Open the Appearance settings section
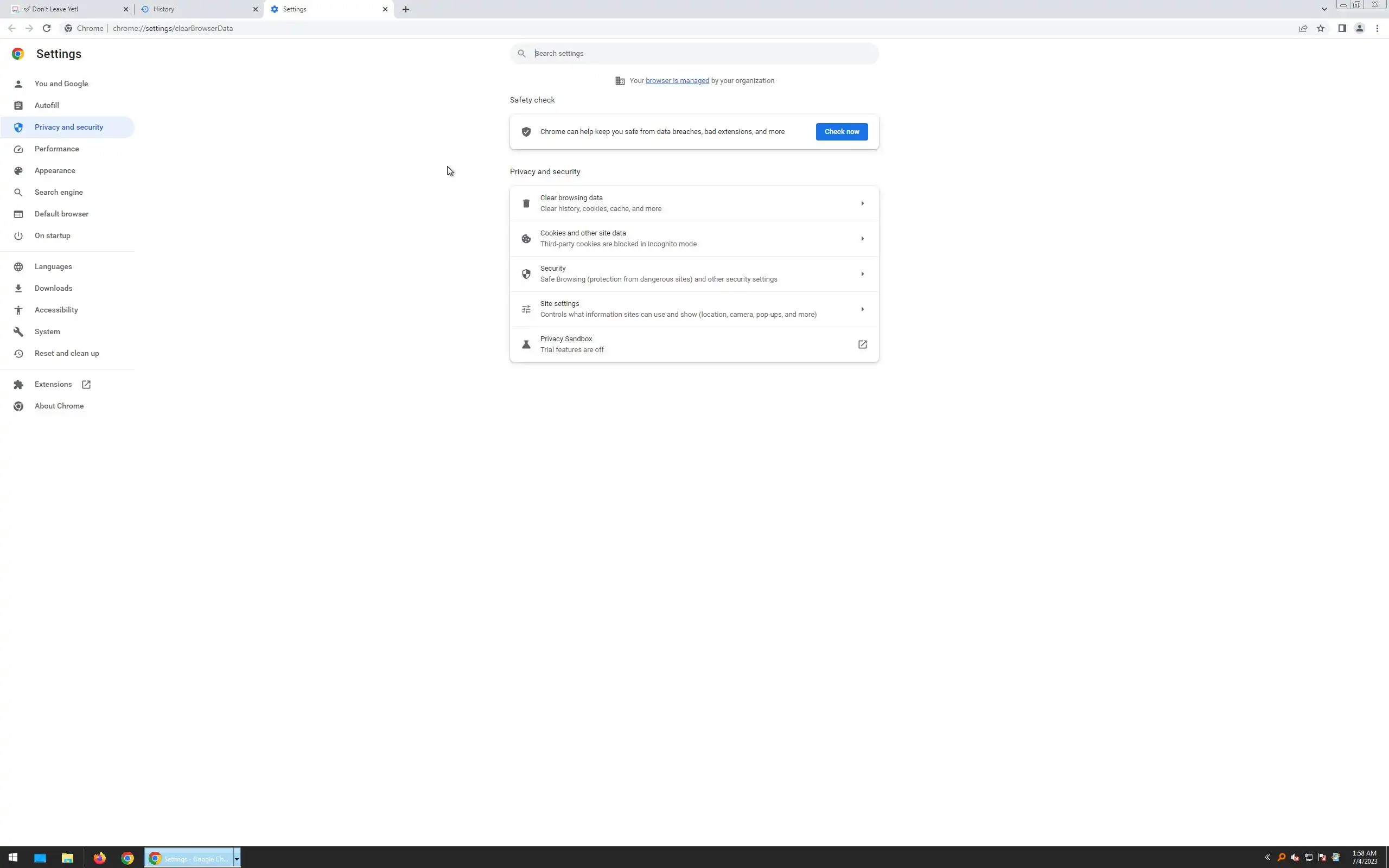The height and width of the screenshot is (868, 1389). point(54,170)
